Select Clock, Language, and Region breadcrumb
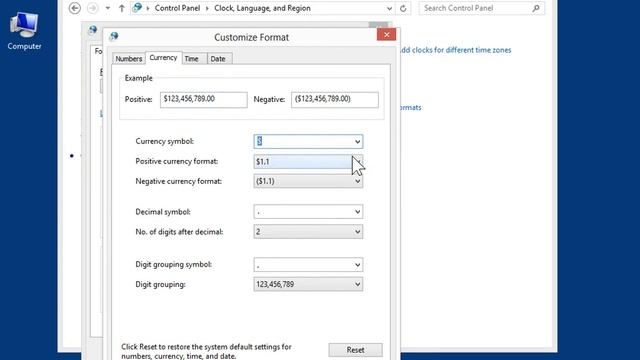The width and height of the screenshot is (640, 360). pos(262,8)
